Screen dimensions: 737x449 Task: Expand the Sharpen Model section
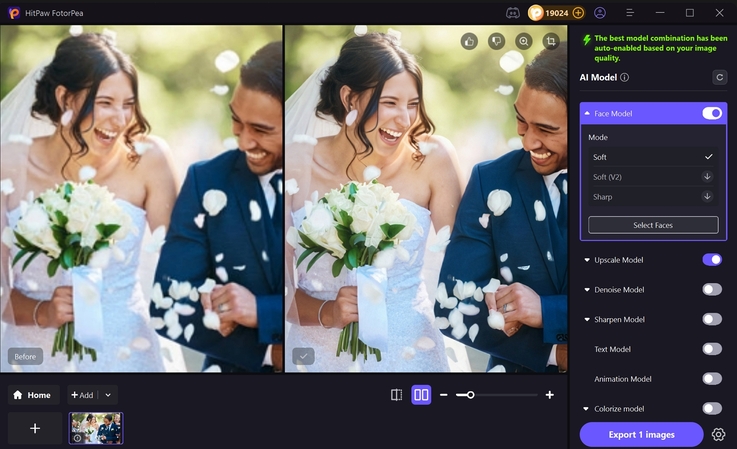587,320
